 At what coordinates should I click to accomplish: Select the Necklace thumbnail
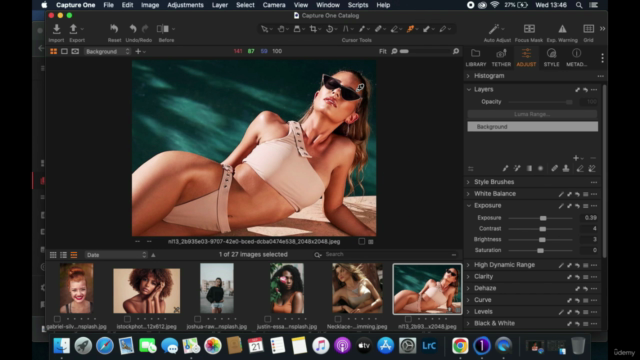click(357, 288)
